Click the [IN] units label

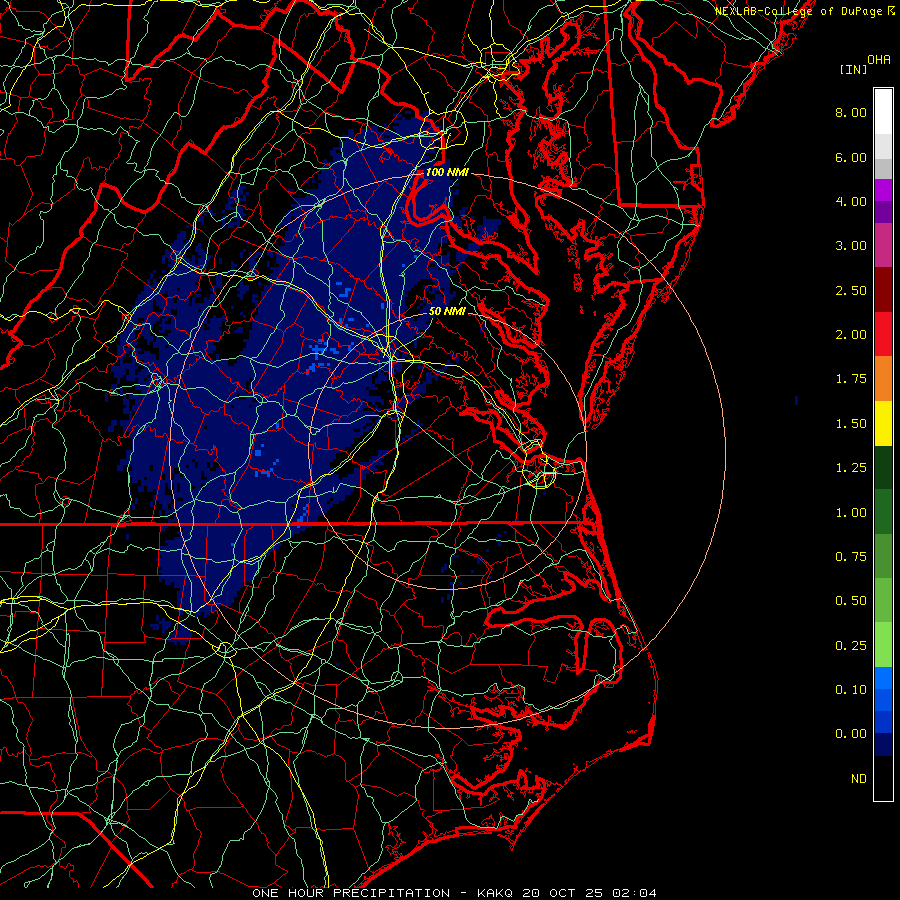coord(853,69)
